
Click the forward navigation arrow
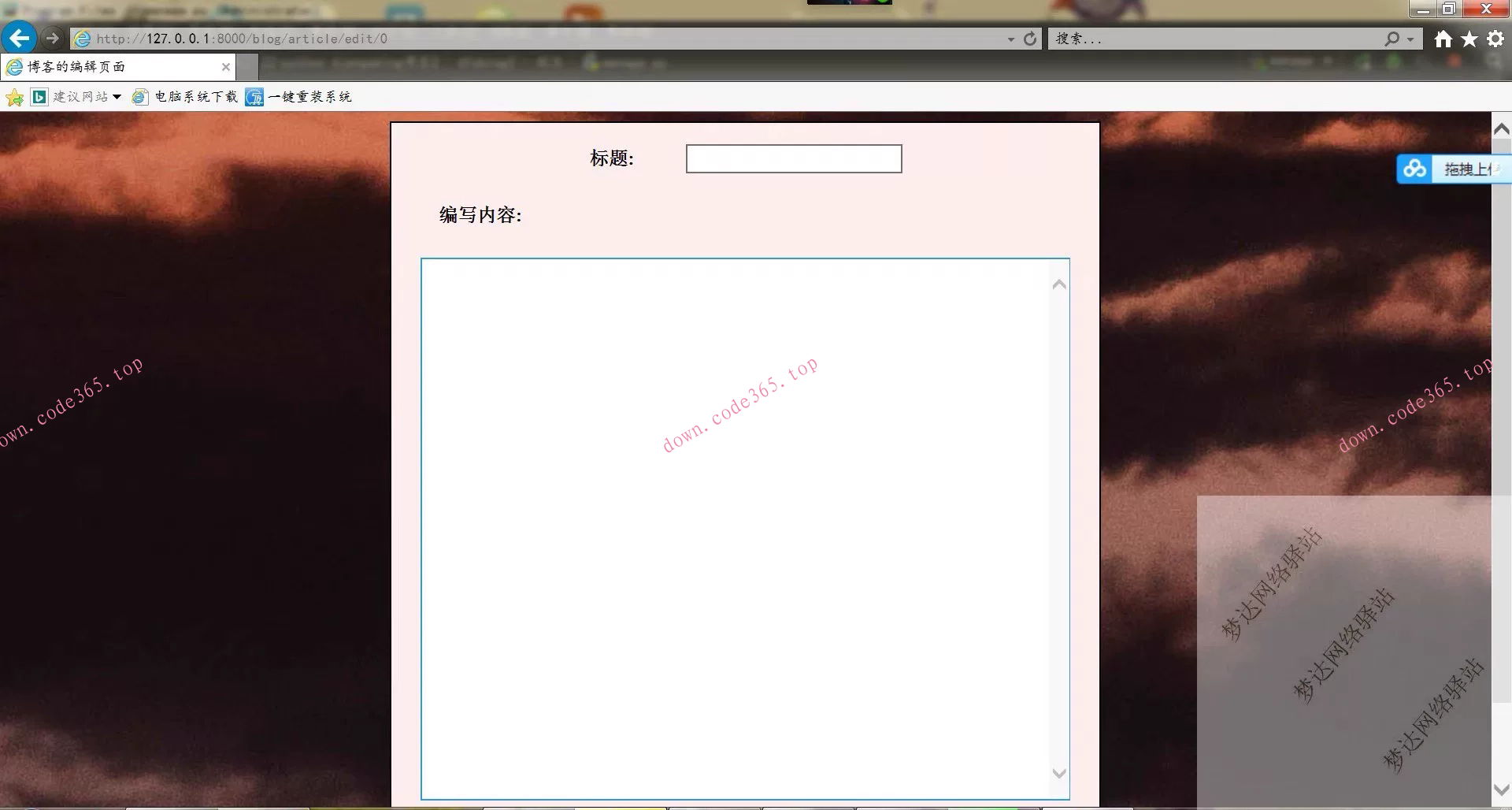point(52,38)
